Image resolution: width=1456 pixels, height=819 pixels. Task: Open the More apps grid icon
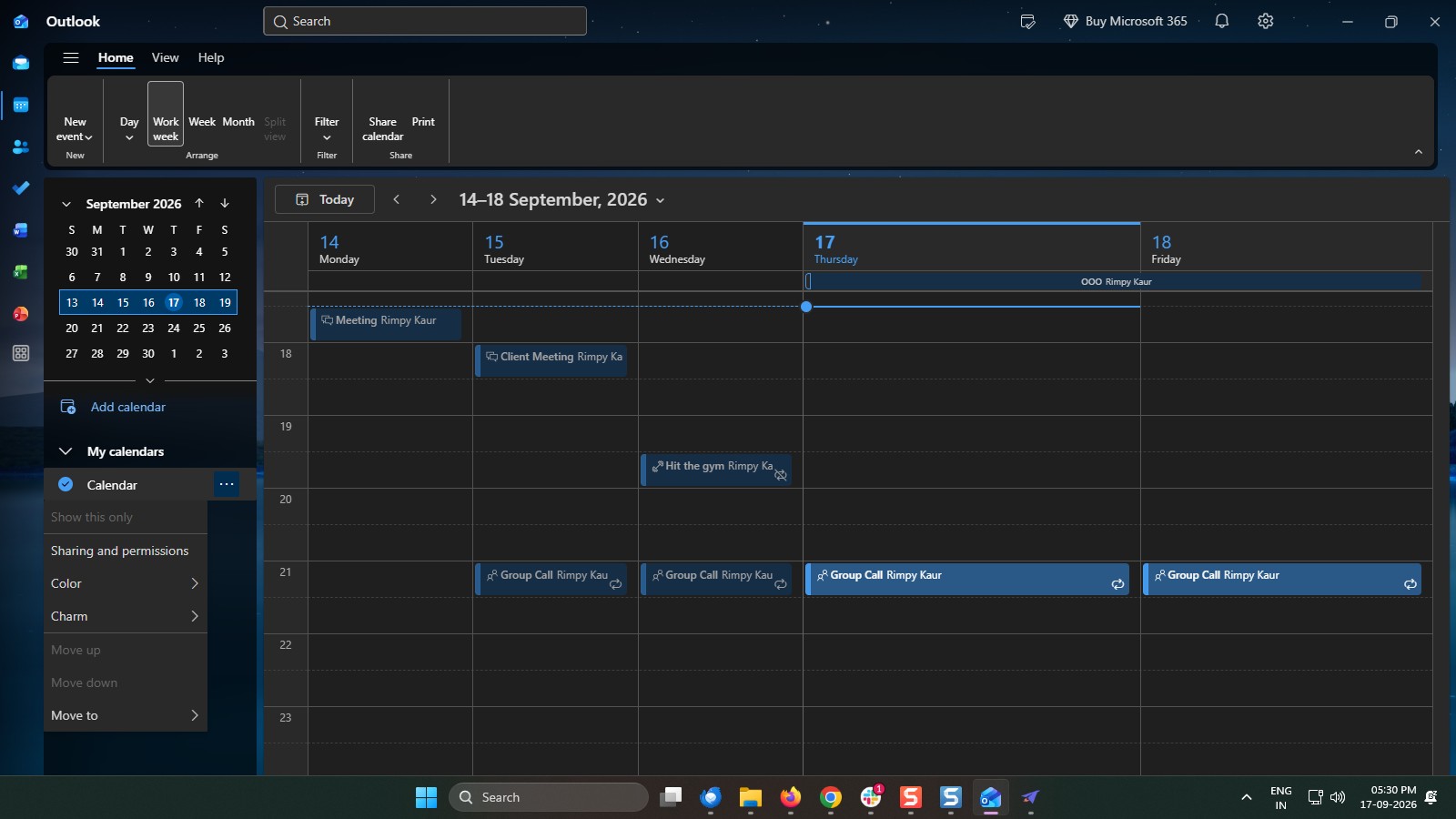click(21, 353)
